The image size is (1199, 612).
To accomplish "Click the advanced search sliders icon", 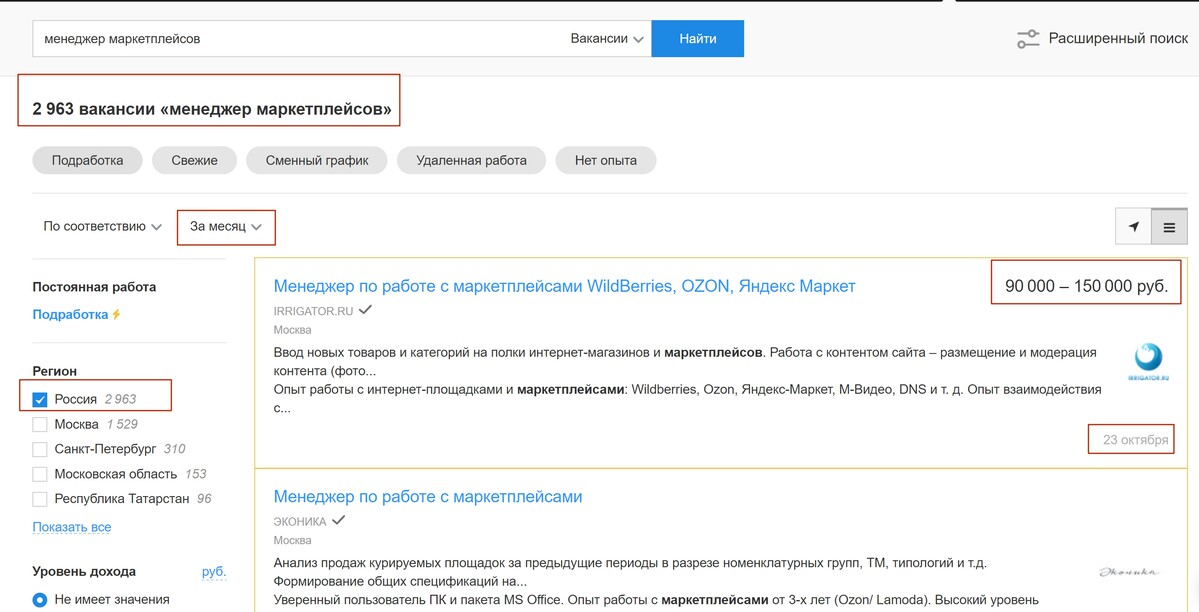I will (1028, 38).
